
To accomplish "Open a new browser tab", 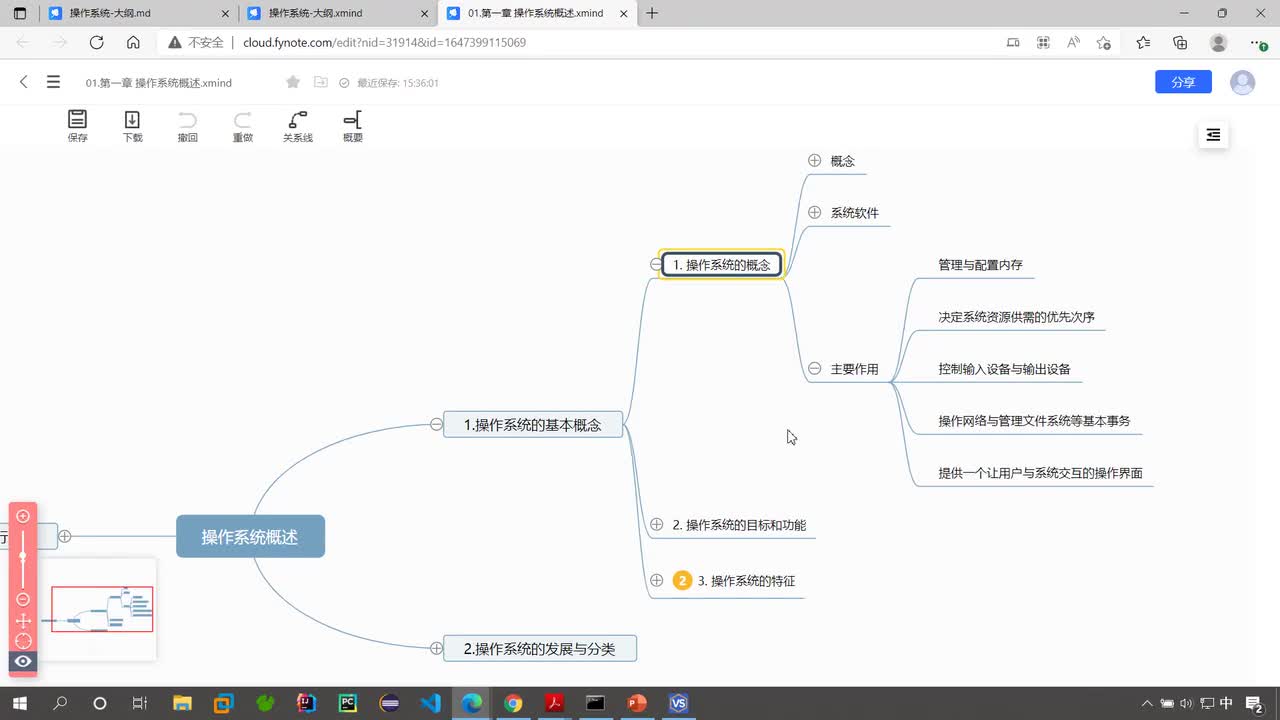I will click(652, 13).
